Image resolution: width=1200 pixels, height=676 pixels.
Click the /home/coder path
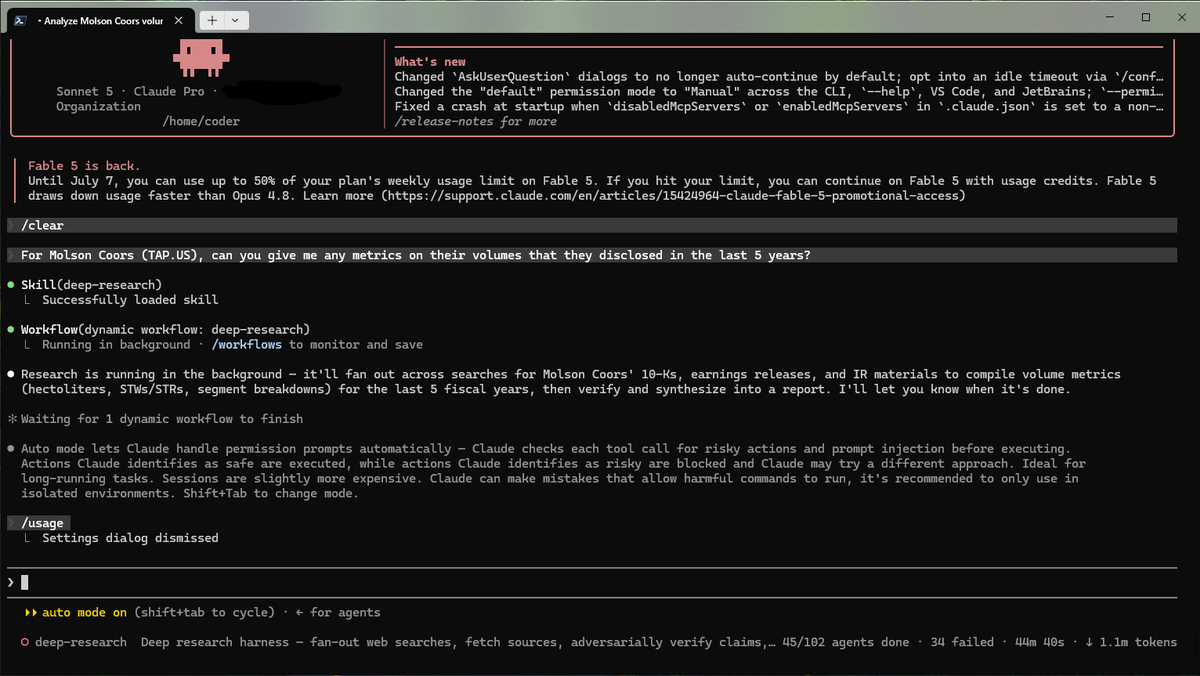pyautogui.click(x=201, y=121)
